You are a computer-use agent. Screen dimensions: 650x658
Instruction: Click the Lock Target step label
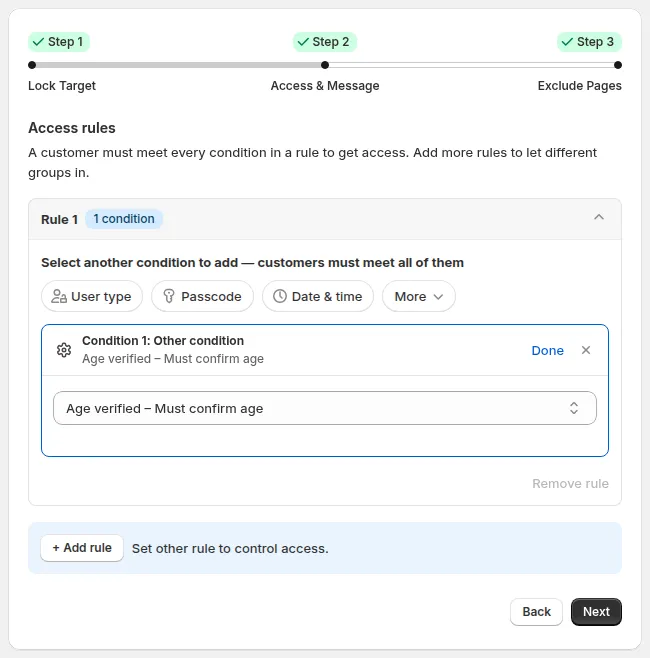click(62, 86)
